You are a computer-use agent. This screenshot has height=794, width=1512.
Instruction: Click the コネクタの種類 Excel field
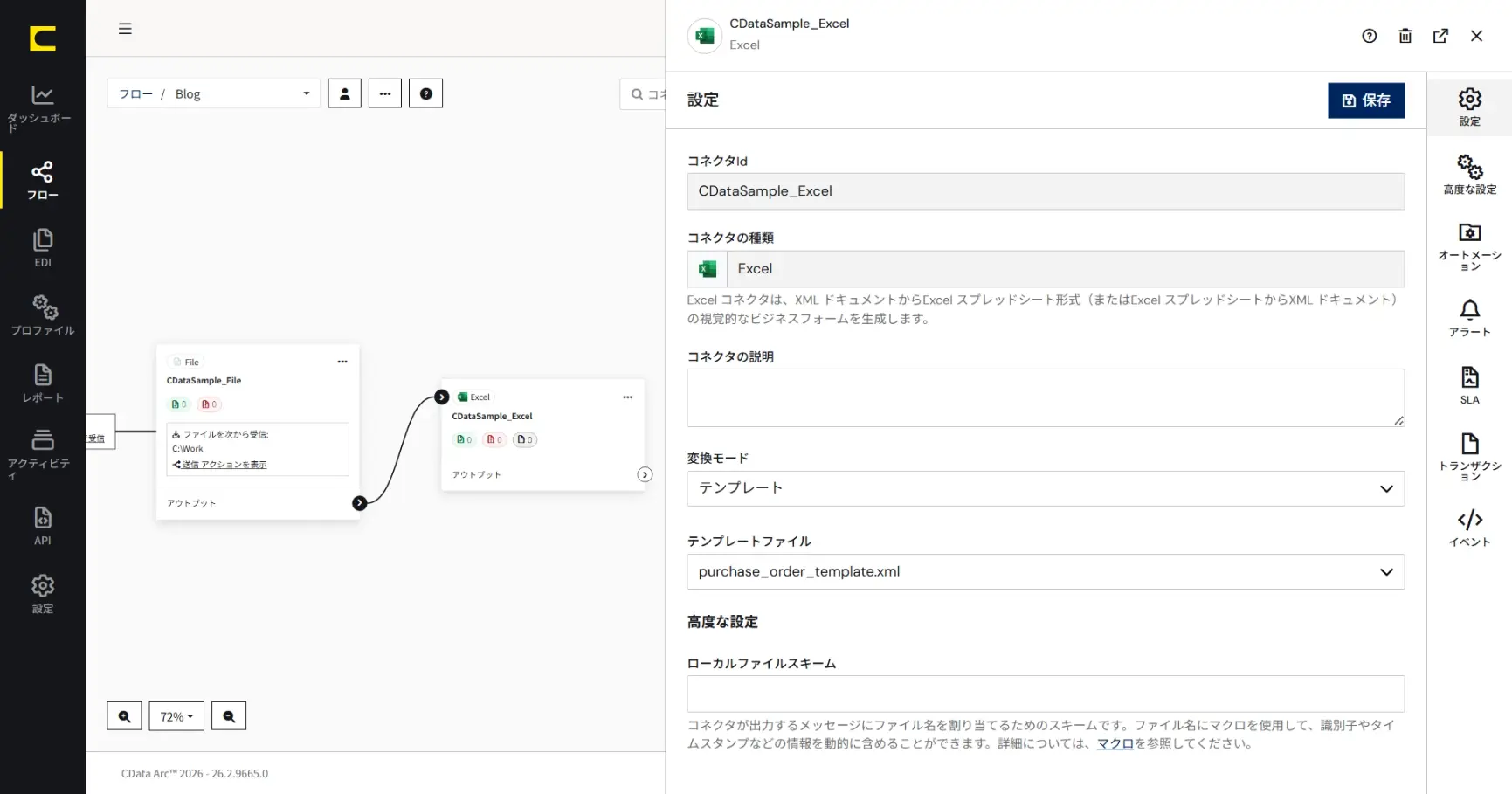click(1046, 269)
